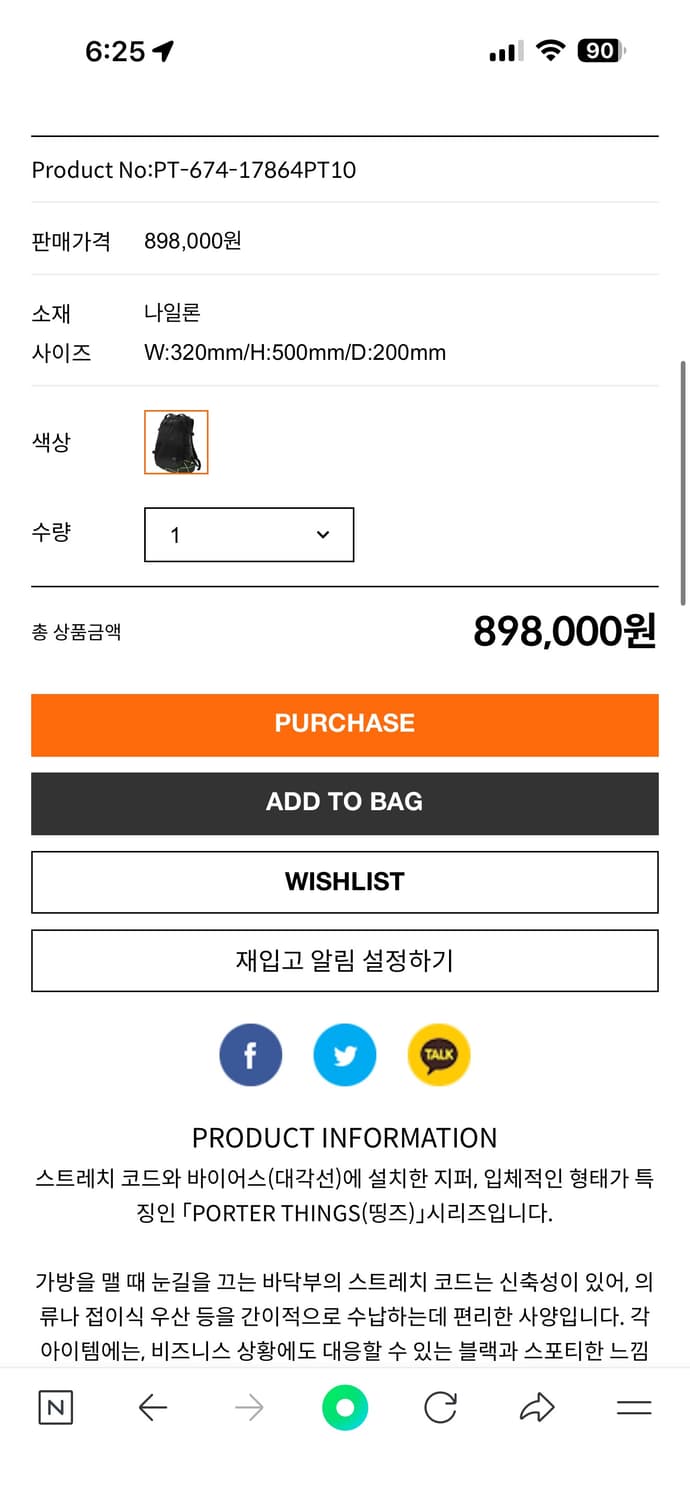
Task: Share product through KakaoTalk icon
Action: coord(438,1055)
